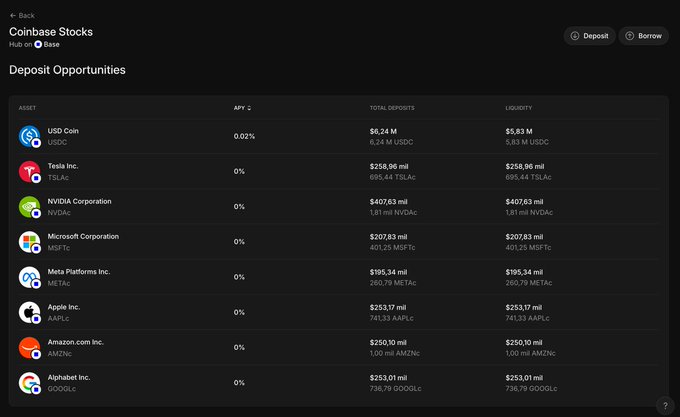The image size is (680, 417).
Task: Click the 260,79 METAc total deposits amount
Action: coord(393,283)
